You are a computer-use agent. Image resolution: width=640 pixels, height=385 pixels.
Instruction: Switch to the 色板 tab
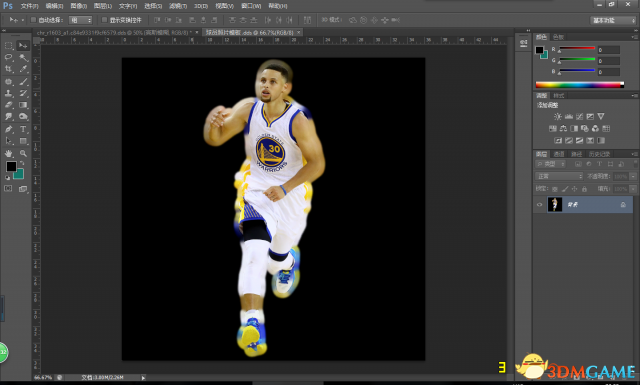[x=558, y=37]
